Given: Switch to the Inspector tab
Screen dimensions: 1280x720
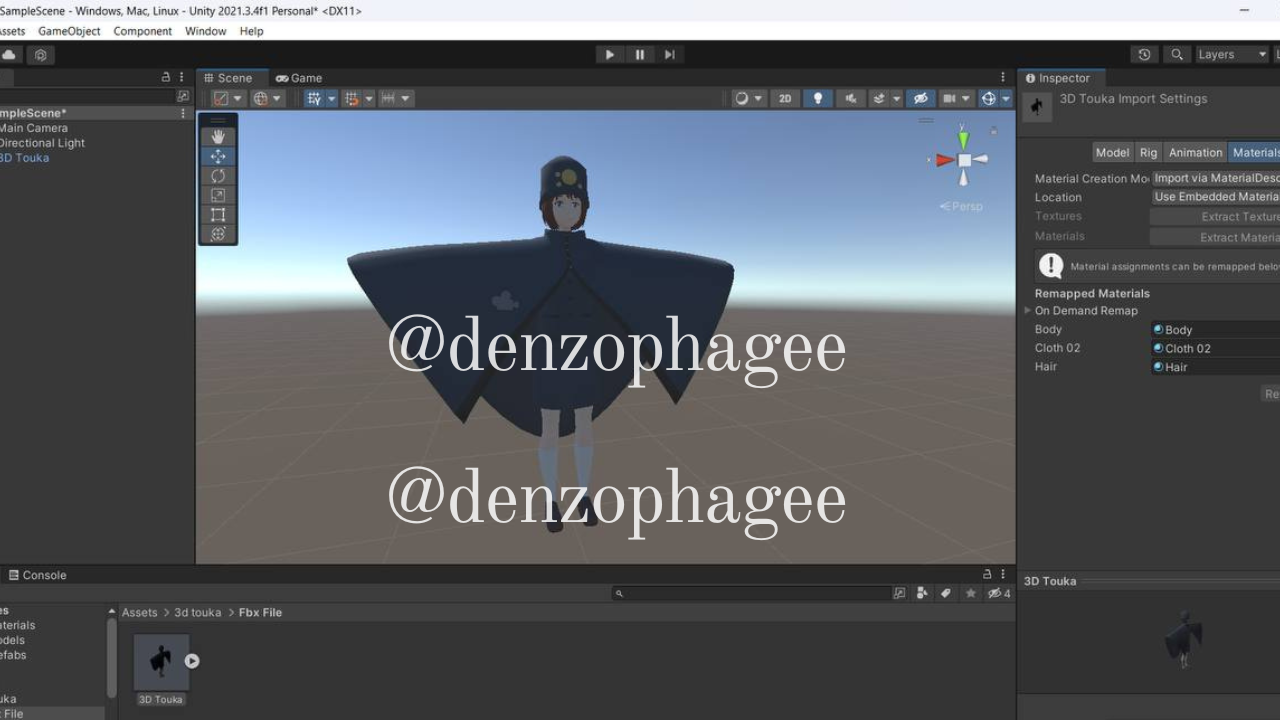Looking at the screenshot, I should (x=1058, y=78).
